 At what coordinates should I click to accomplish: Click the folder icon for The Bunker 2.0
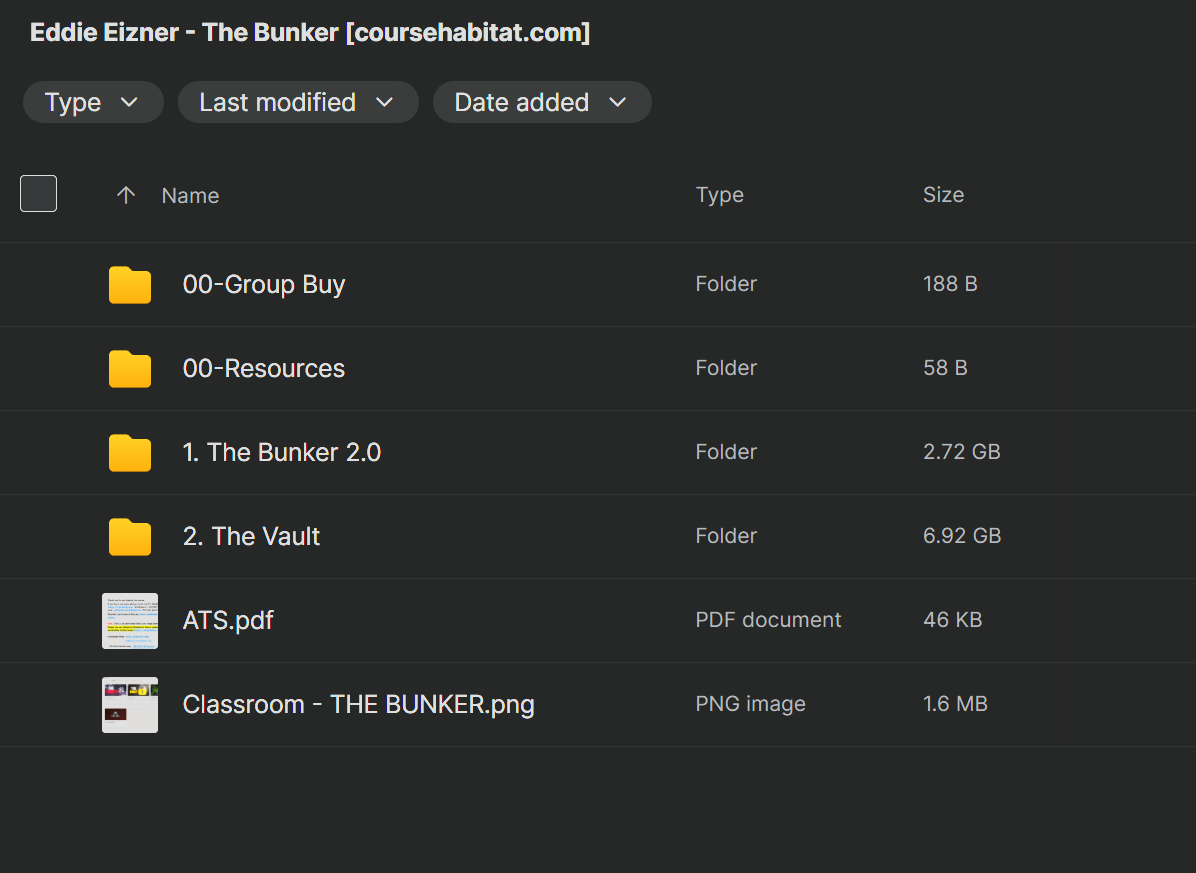click(130, 453)
